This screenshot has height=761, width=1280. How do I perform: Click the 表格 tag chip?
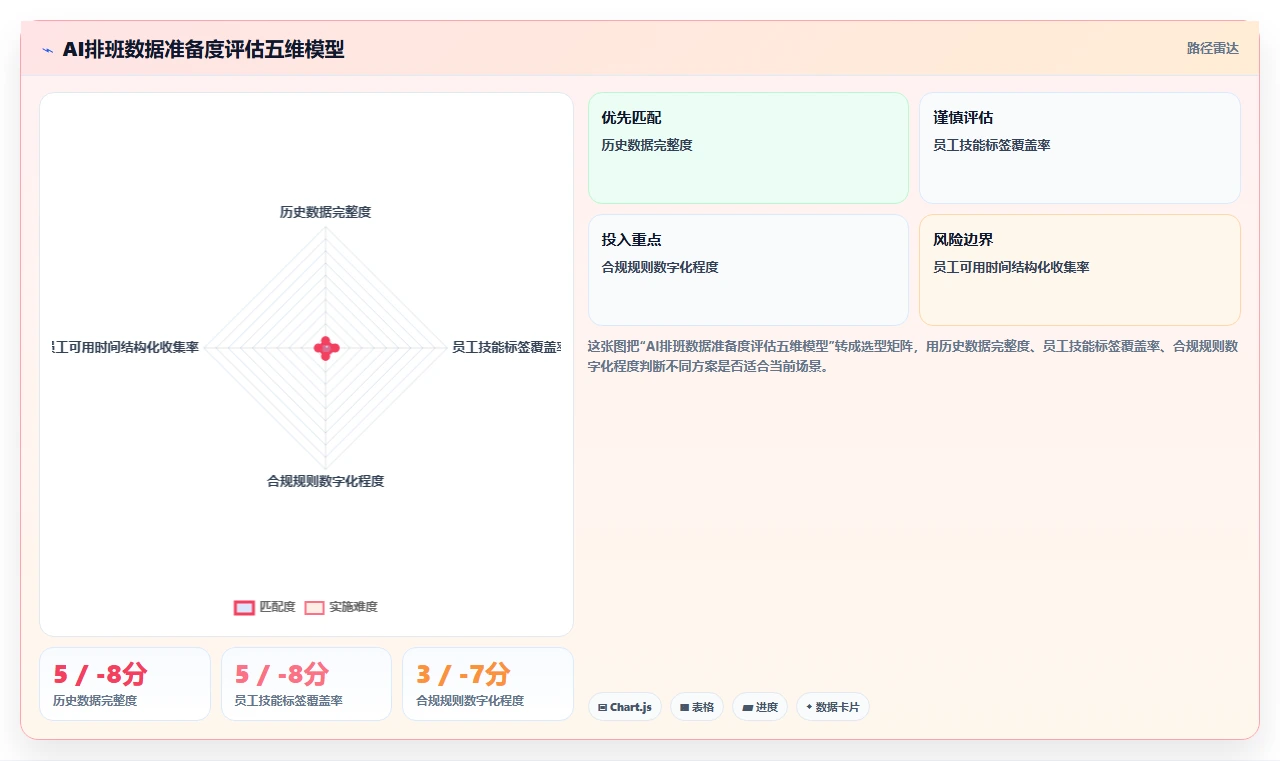[697, 707]
